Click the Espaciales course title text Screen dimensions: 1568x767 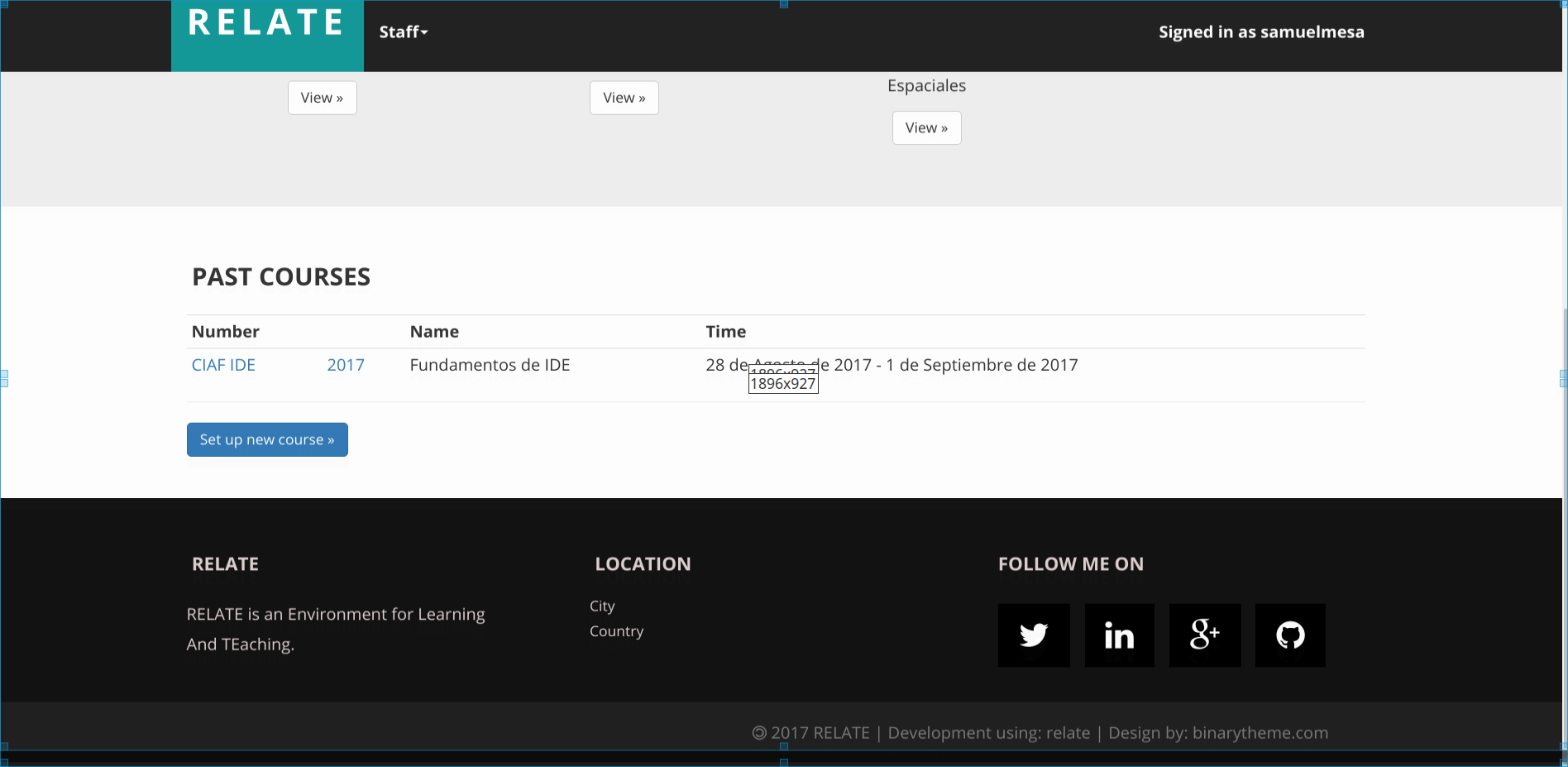point(926,86)
